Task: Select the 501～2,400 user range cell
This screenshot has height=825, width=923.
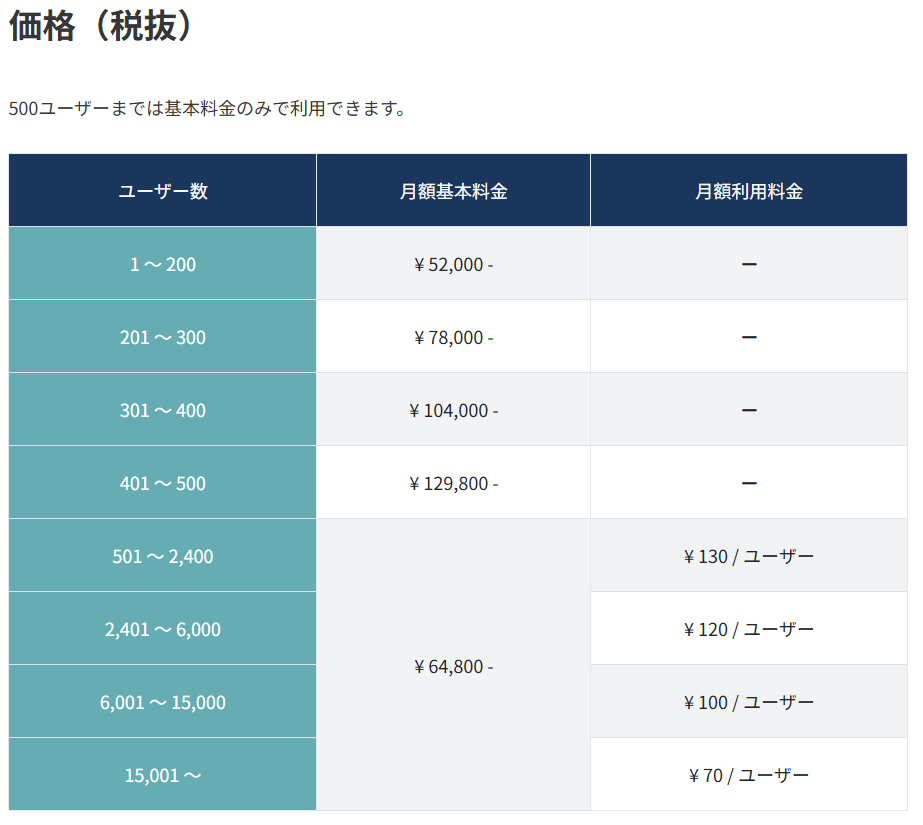Action: (x=163, y=557)
